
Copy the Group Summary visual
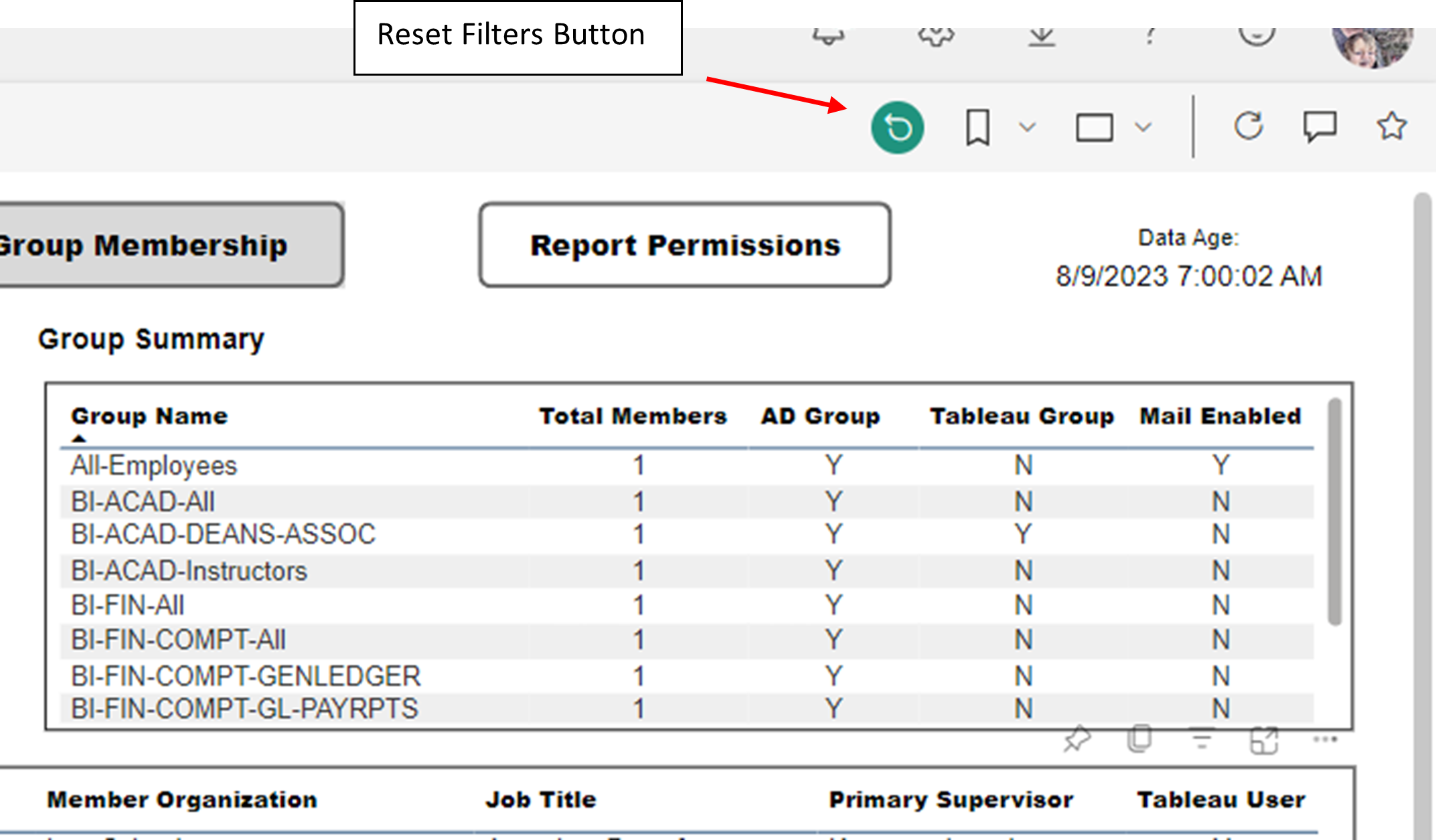pos(1139,740)
